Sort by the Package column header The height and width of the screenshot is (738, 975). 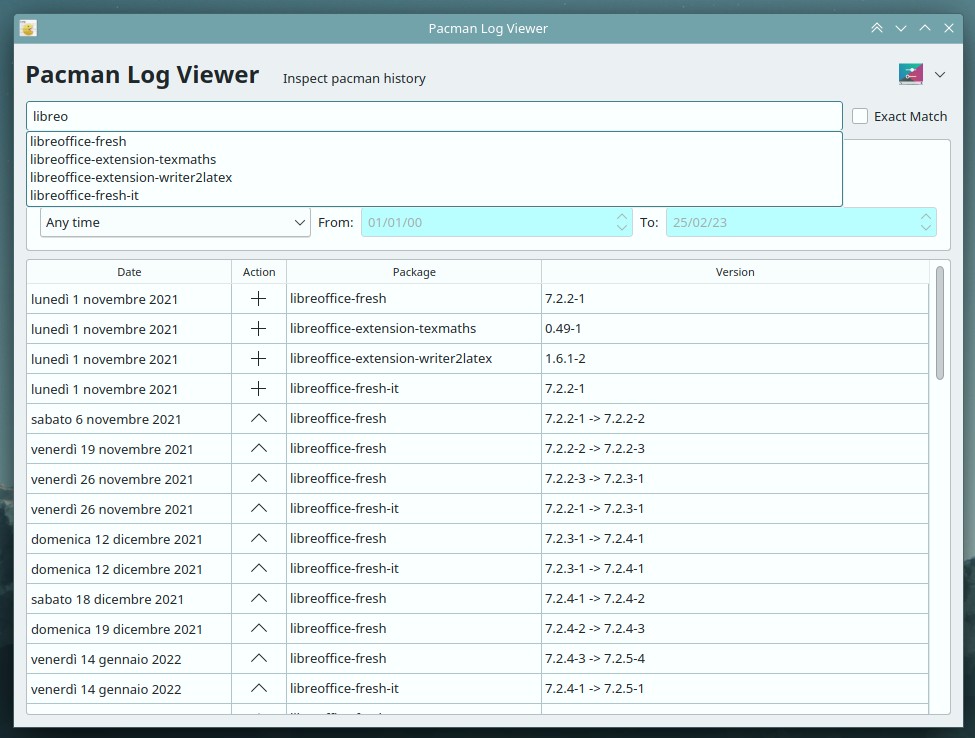click(x=414, y=272)
